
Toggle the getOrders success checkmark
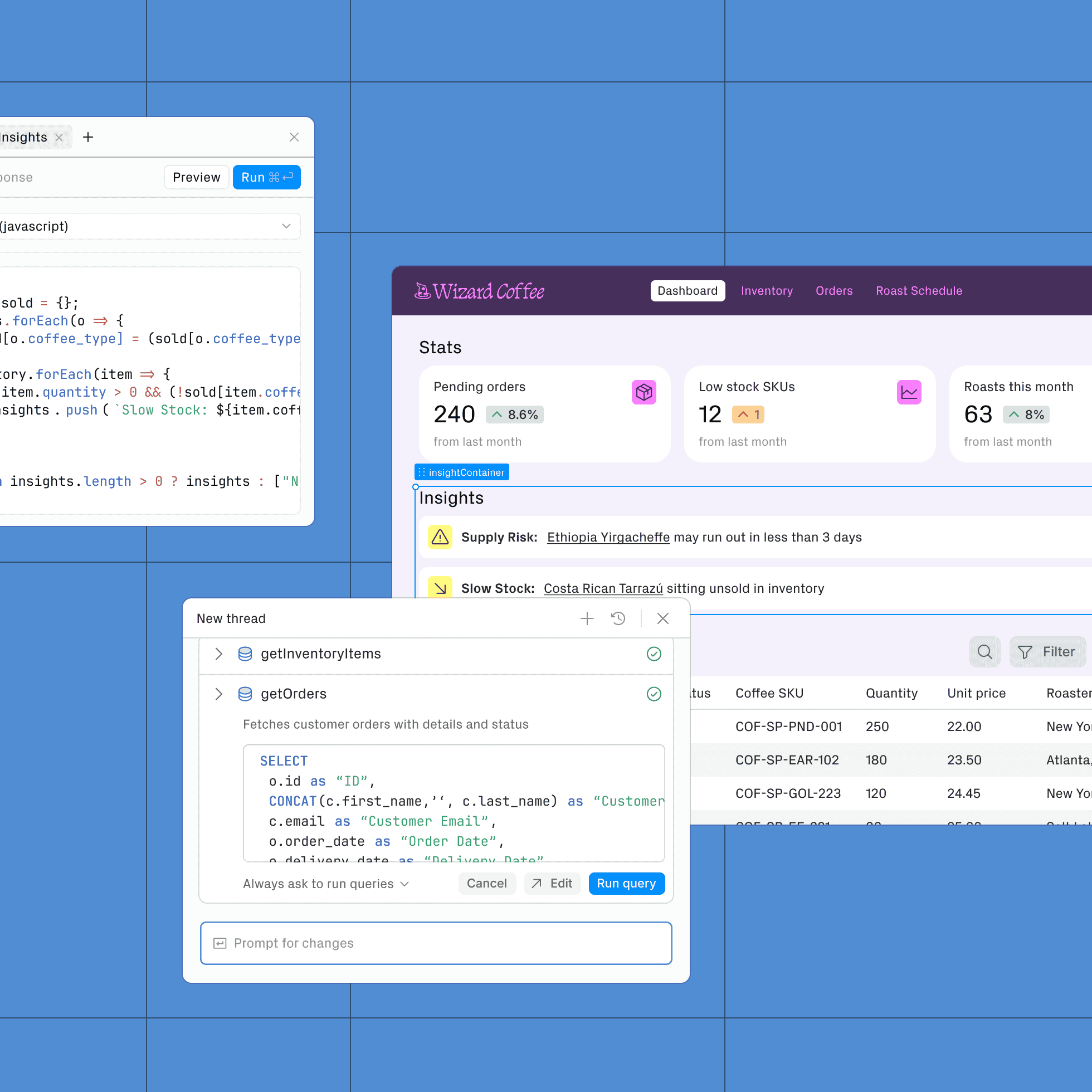654,694
